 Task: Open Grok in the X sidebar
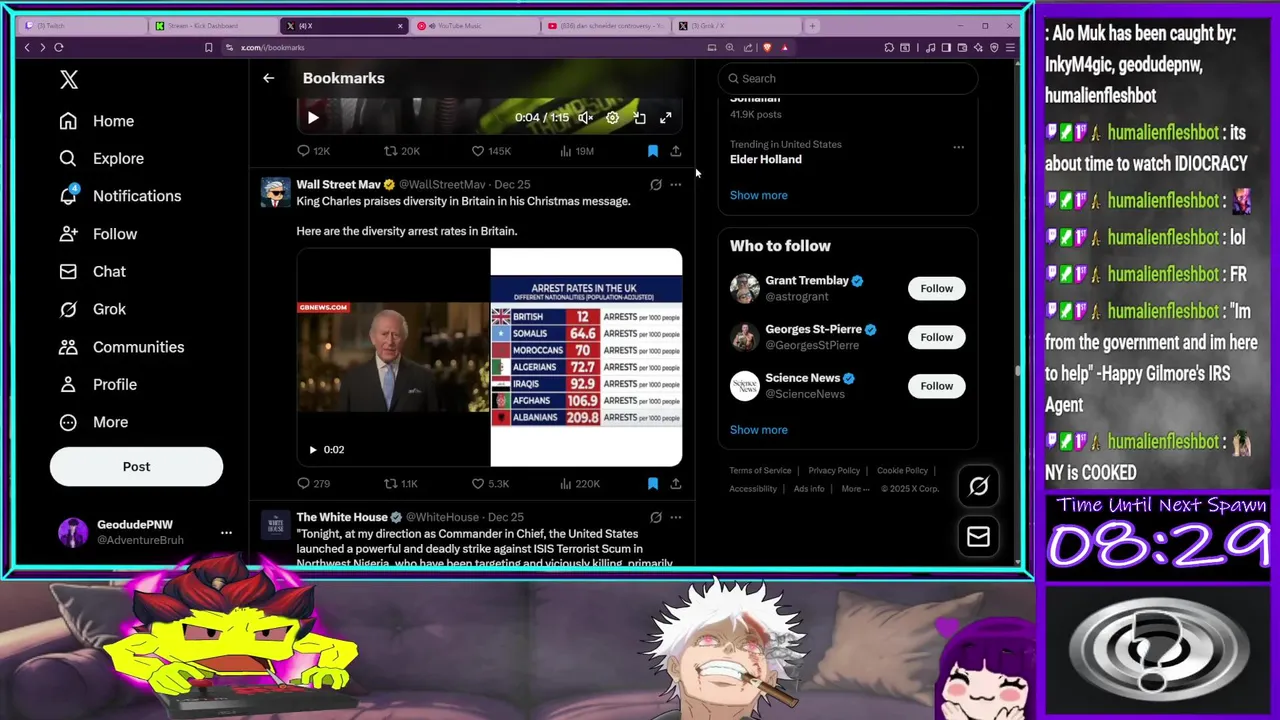click(92, 309)
